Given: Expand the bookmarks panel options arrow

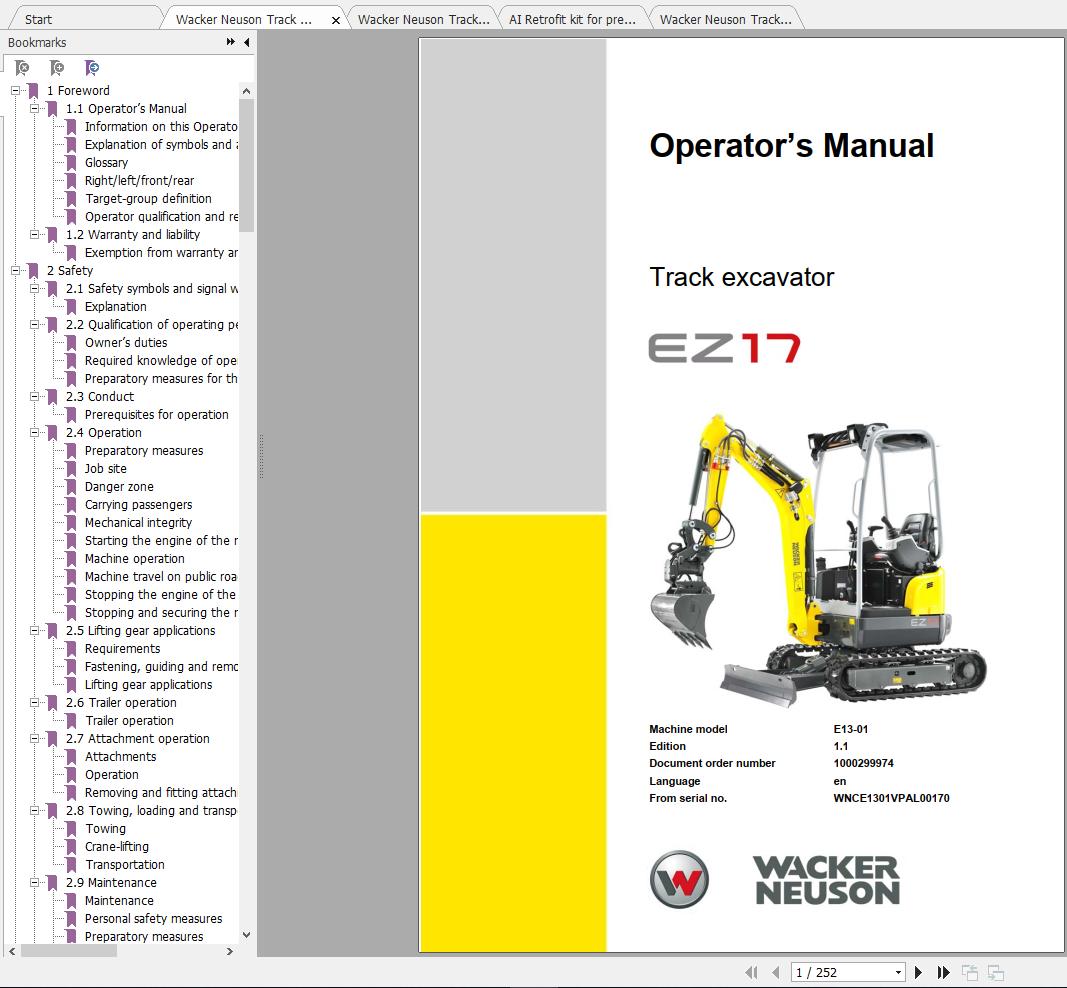Looking at the screenshot, I should 231,42.
